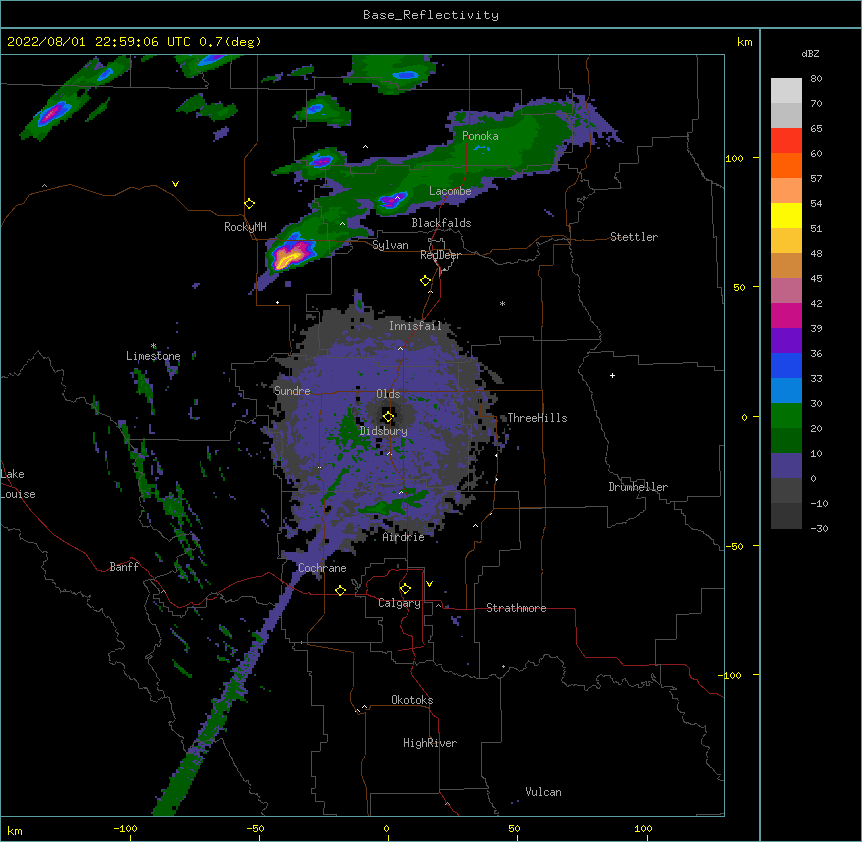862x842 pixels.
Task: Click the white plus marker east of ThreeHills
Action: 612,375
